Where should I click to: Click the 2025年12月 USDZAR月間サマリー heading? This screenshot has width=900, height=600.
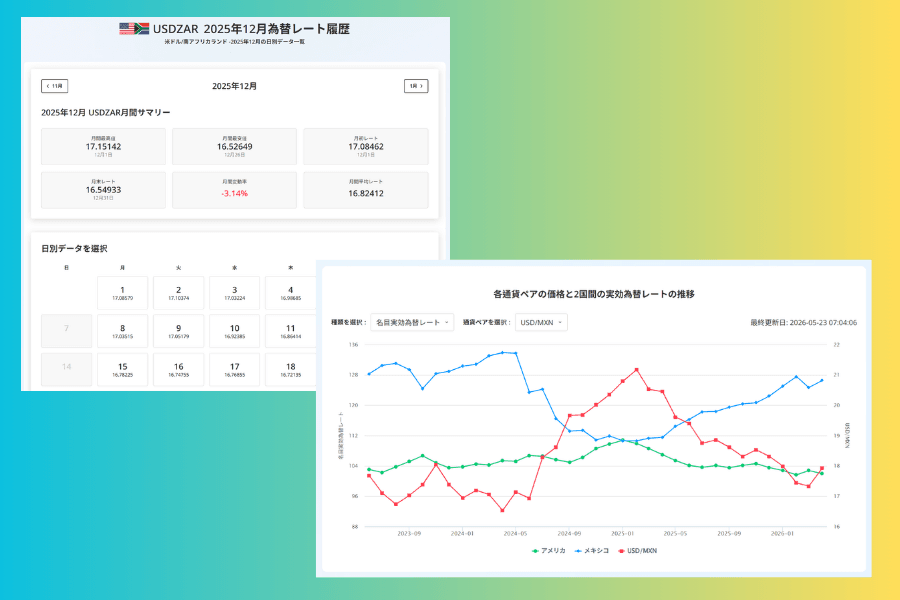pyautogui.click(x=106, y=113)
